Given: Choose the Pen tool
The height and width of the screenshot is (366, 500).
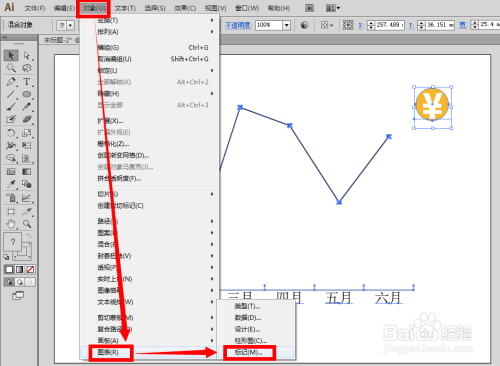Looking at the screenshot, I should pyautogui.click(x=11, y=81).
